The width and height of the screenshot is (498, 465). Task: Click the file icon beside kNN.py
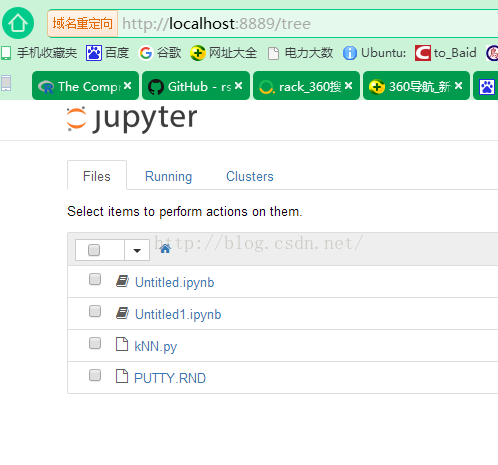[x=122, y=344]
